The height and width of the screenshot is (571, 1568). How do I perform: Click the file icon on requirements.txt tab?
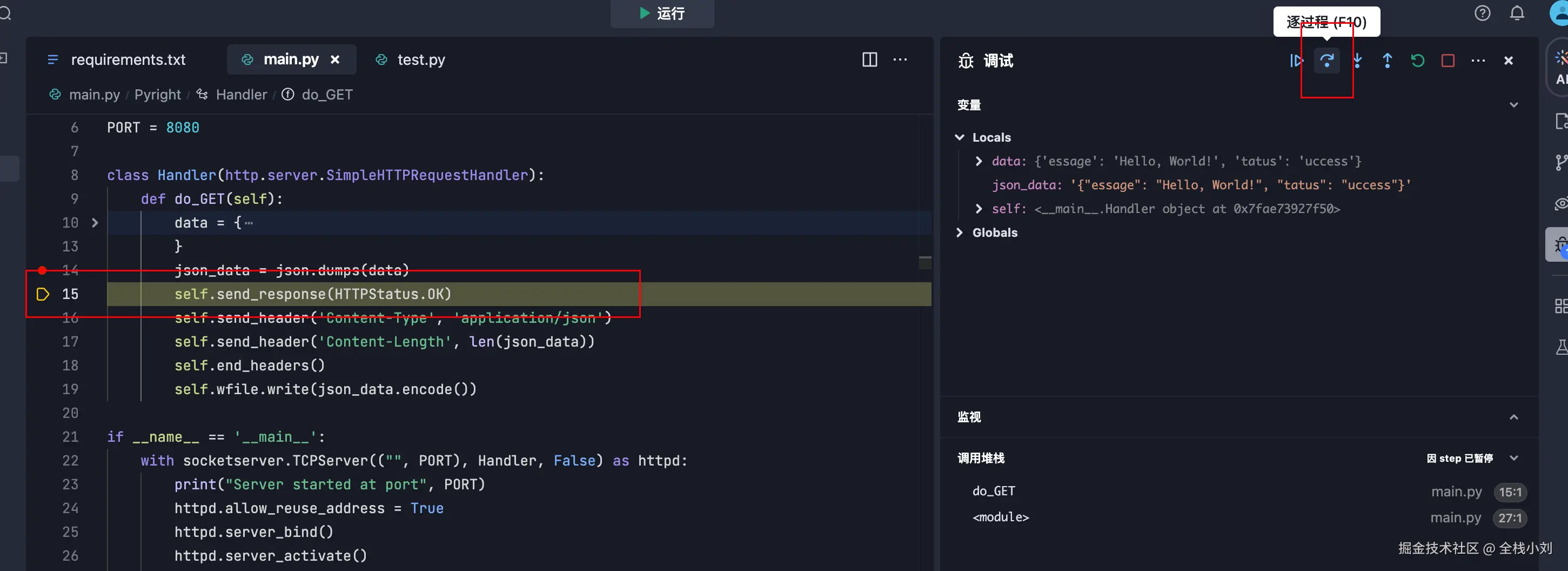53,59
